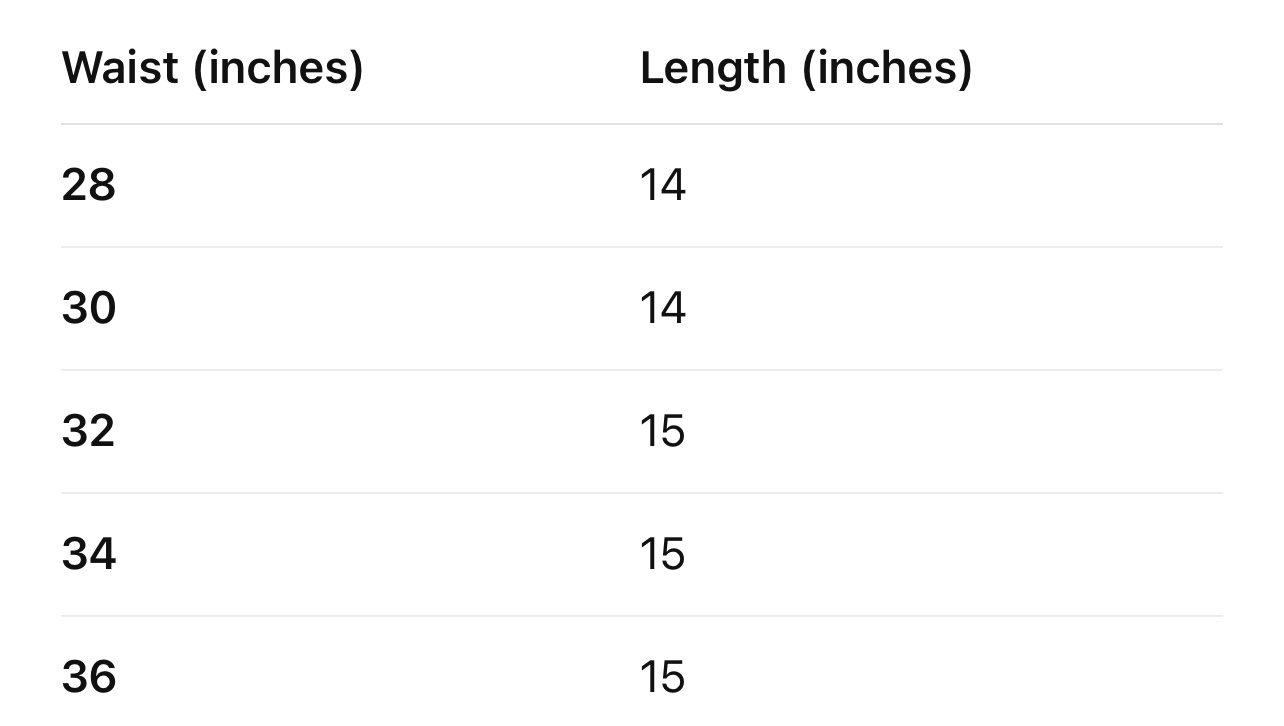Click length 15 in the waist 36 row
This screenshot has width=1284, height=726.
[663, 677]
